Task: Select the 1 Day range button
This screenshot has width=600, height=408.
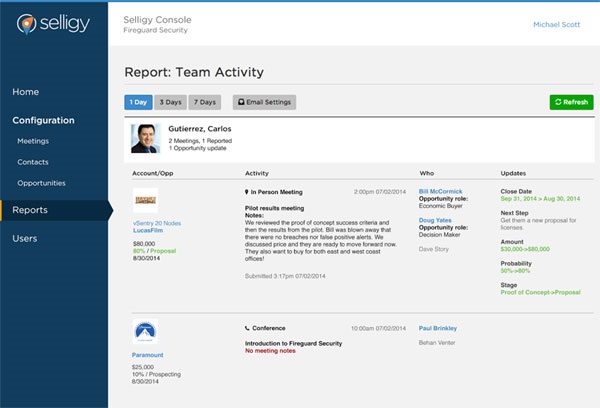Action: 138,102
